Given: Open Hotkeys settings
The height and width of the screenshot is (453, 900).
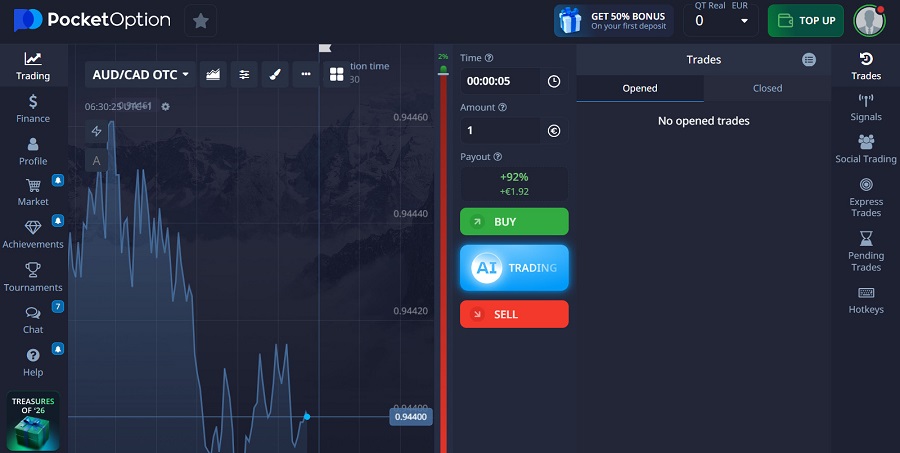Looking at the screenshot, I should tap(866, 300).
